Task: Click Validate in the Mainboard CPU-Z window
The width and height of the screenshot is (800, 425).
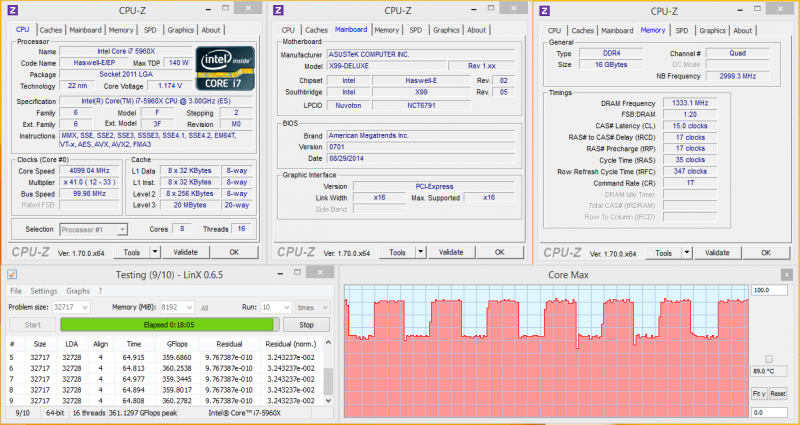Action: coord(451,253)
